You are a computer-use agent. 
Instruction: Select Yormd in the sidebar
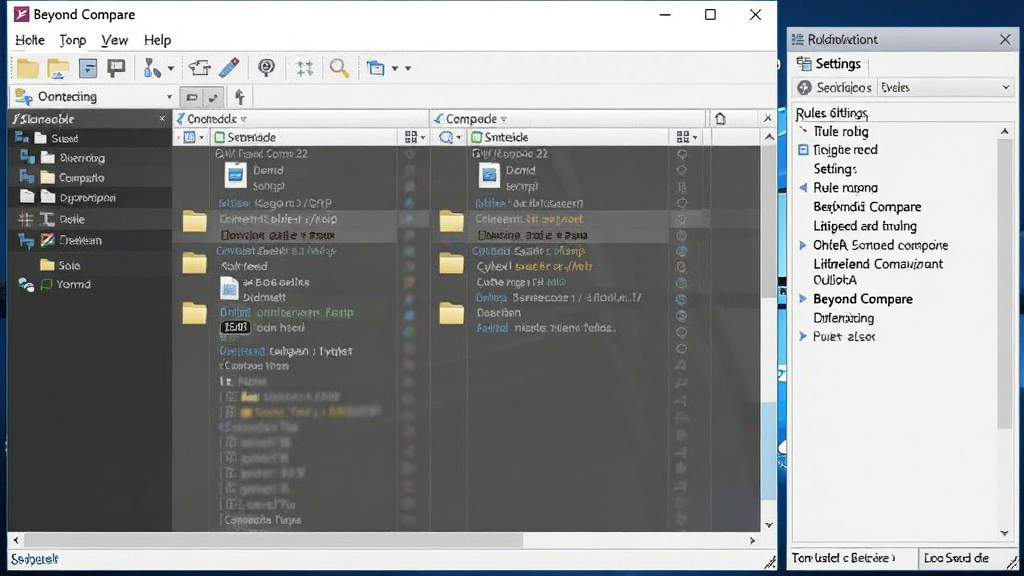point(73,285)
